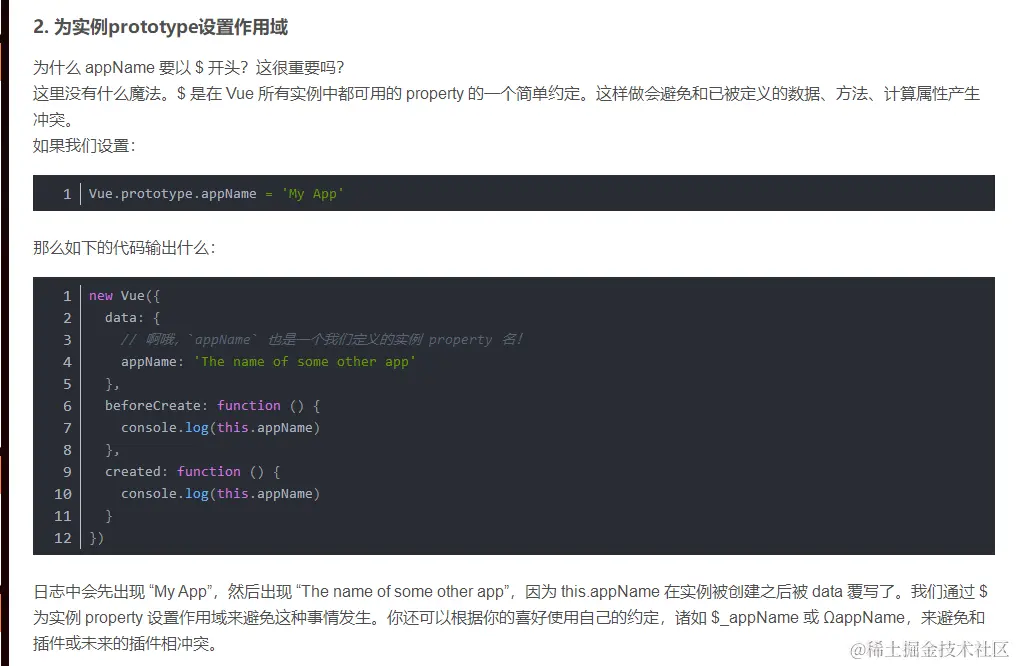Screen dimensions: 1016x666
Task: Click the grey italic comment on line 3
Action: tap(321, 340)
